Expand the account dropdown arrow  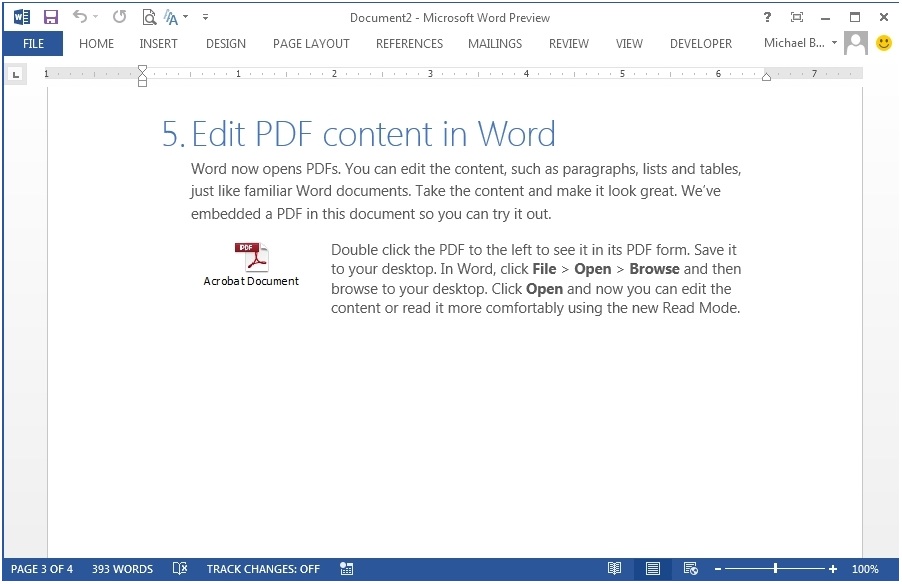(834, 43)
